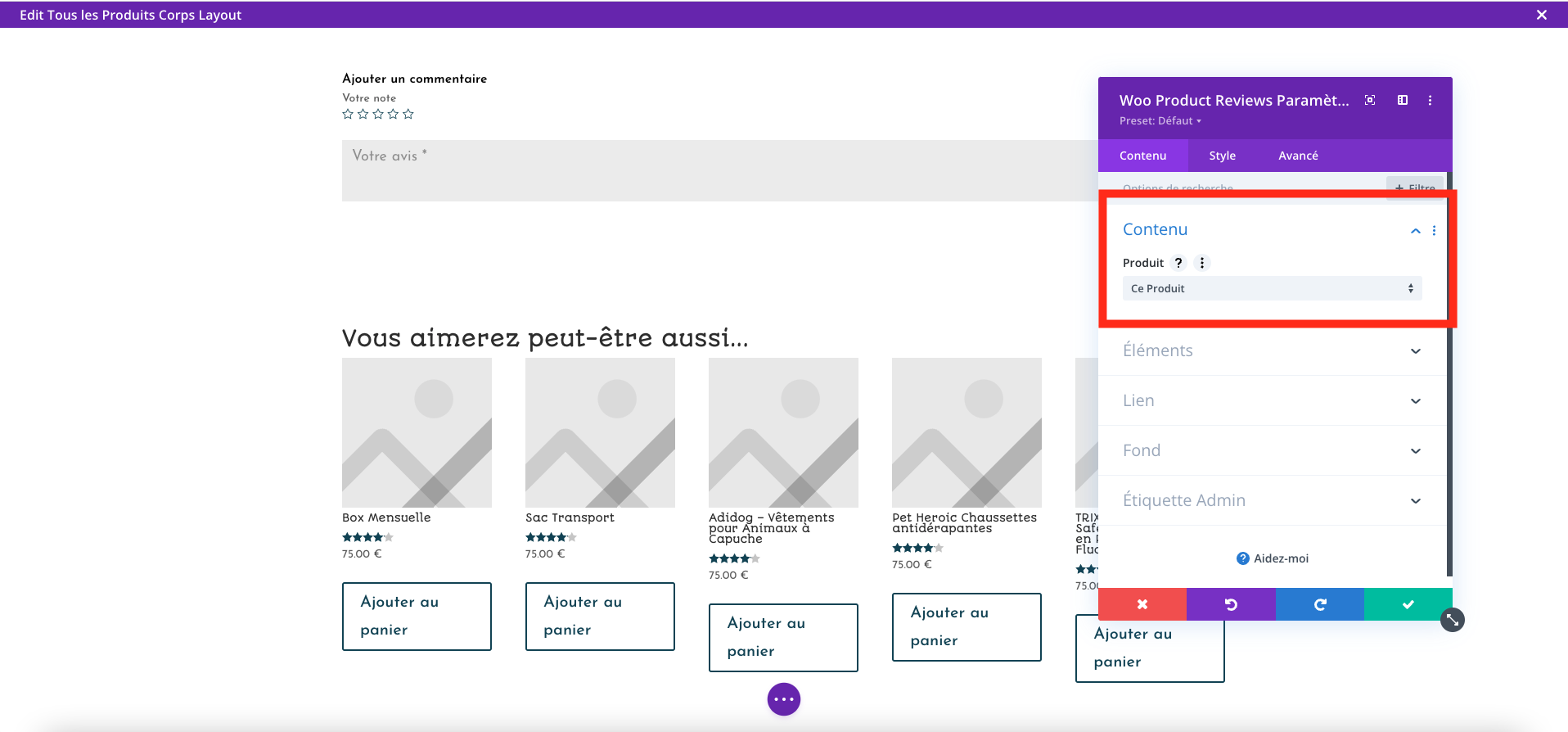Screen dimensions: 1568x732
Task: Collapse the Contenu section
Action: (x=1416, y=231)
